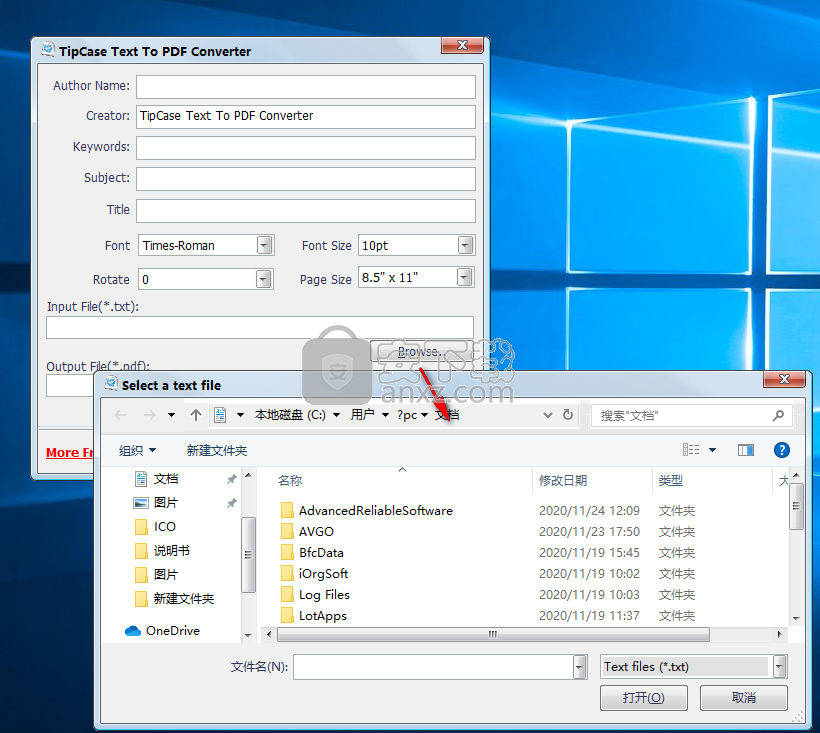This screenshot has height=733, width=820.
Task: Click the BfcData folder icon
Action: click(x=287, y=552)
